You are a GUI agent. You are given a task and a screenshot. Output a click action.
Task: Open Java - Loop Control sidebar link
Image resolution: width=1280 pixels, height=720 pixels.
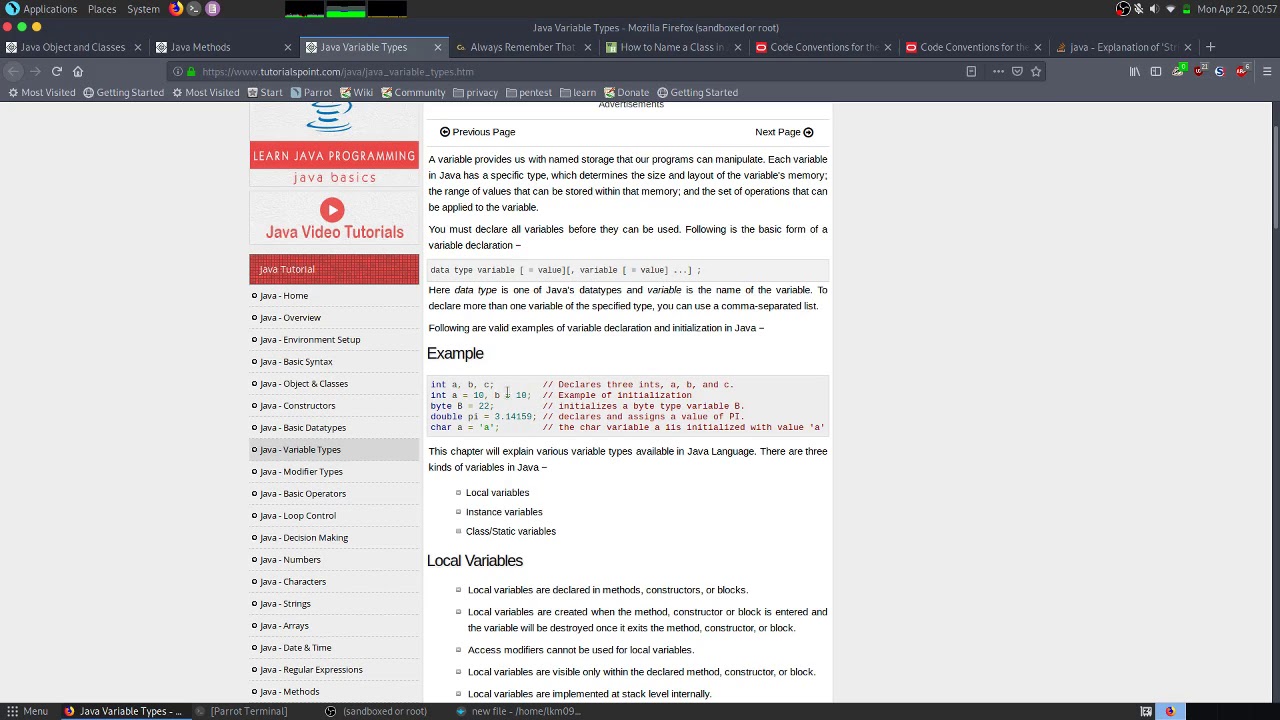point(298,516)
